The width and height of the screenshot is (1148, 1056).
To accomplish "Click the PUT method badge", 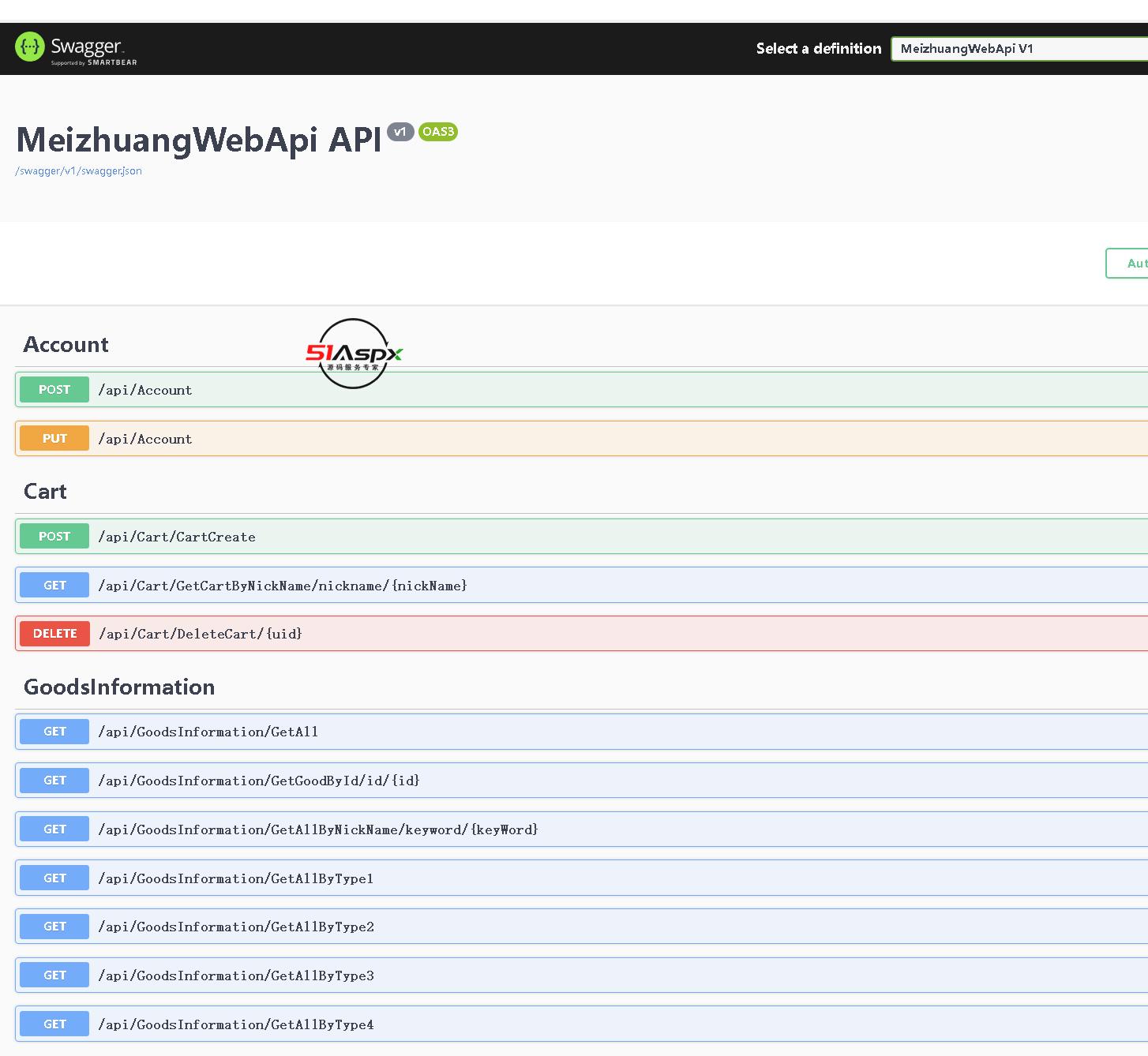I will (x=54, y=439).
